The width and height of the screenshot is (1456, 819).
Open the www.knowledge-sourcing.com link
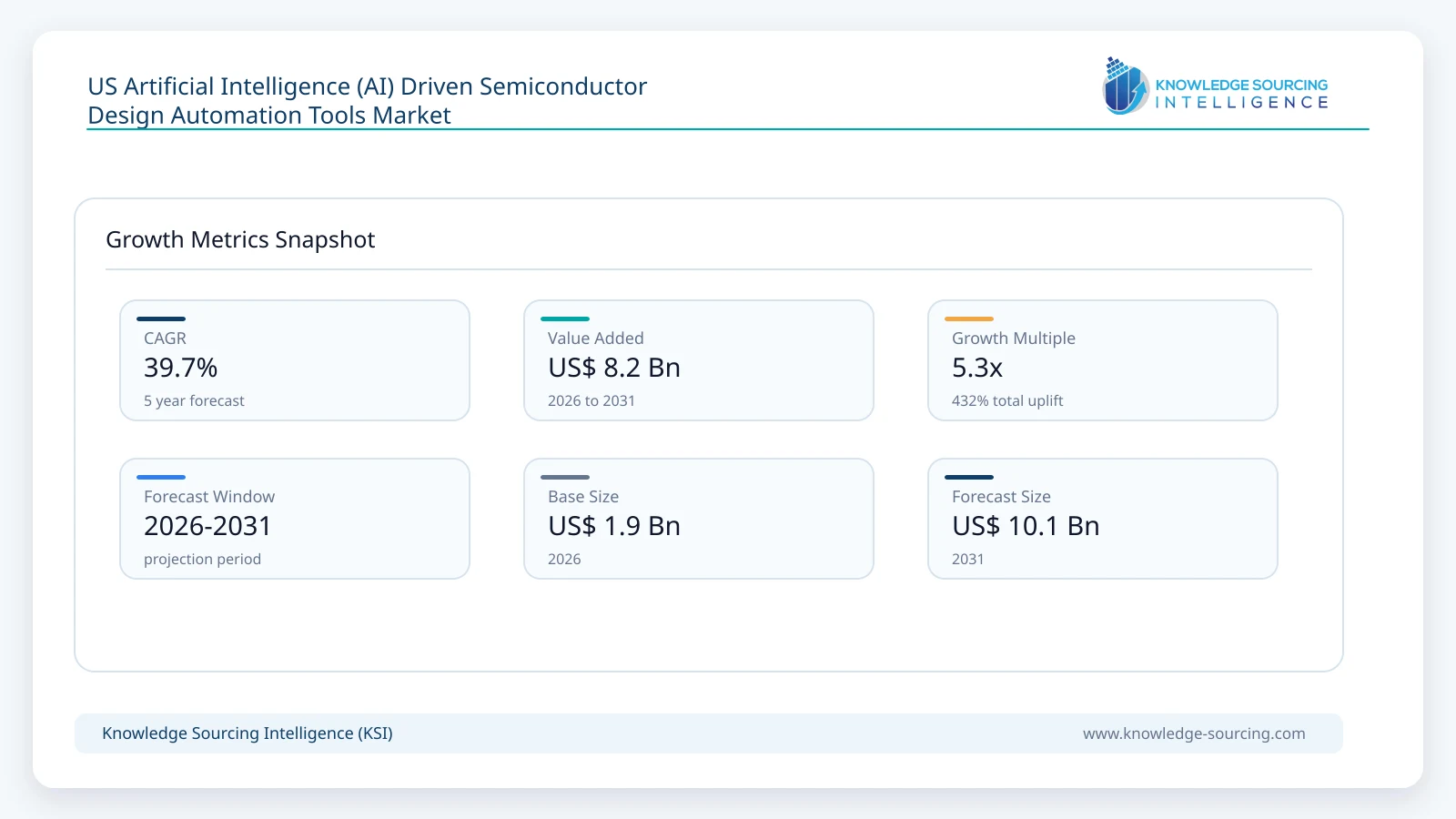(x=1194, y=733)
